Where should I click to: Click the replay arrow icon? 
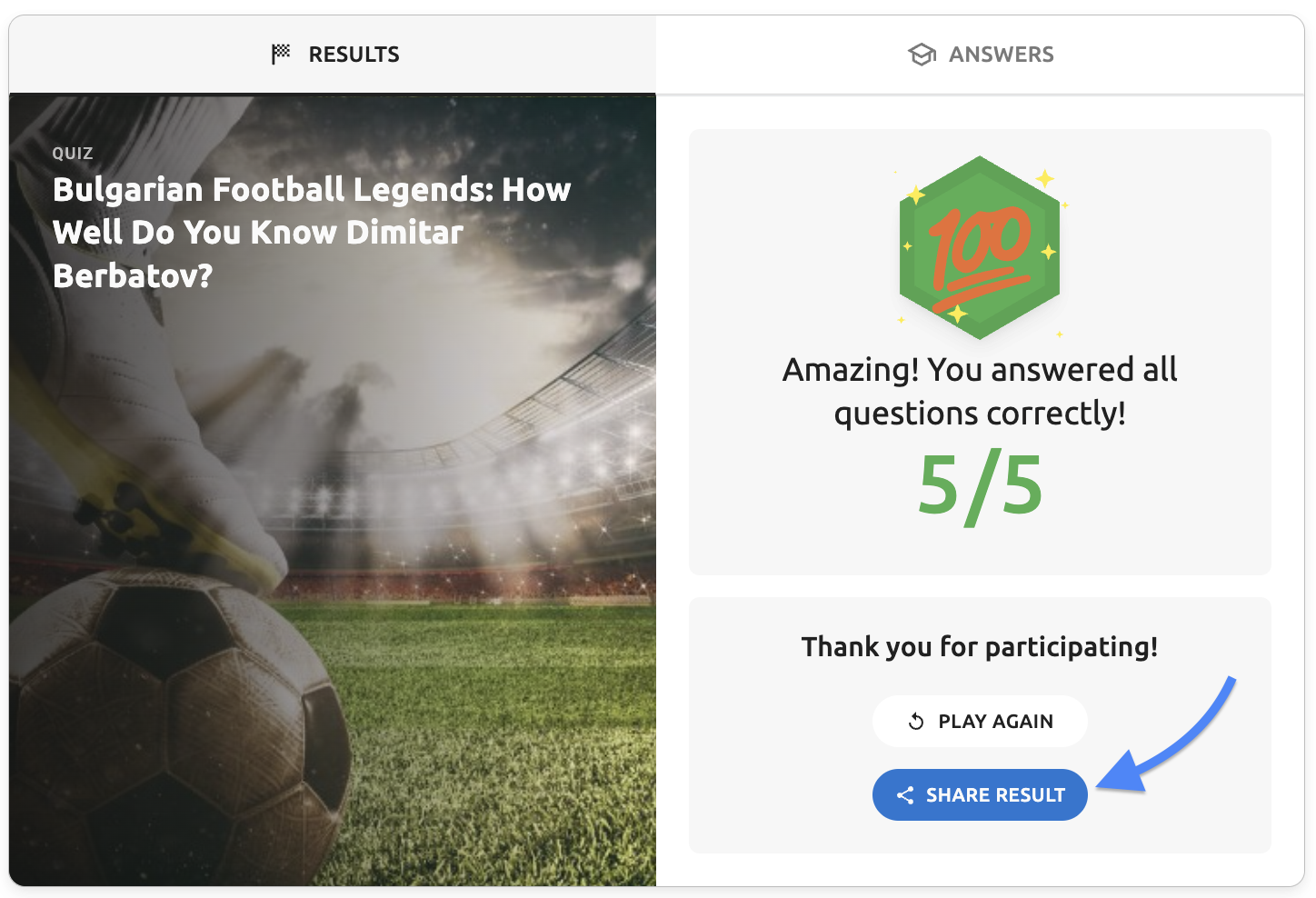click(x=916, y=722)
